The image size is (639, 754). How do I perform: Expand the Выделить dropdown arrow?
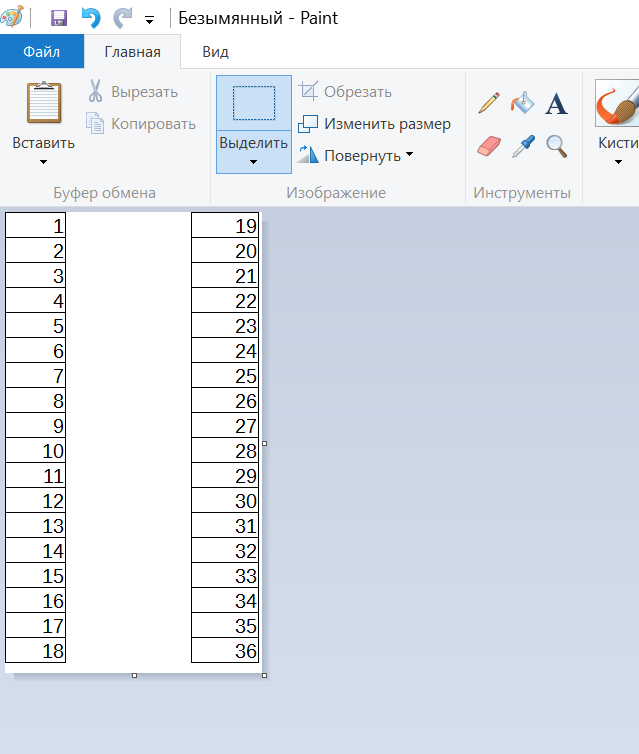tap(253, 162)
